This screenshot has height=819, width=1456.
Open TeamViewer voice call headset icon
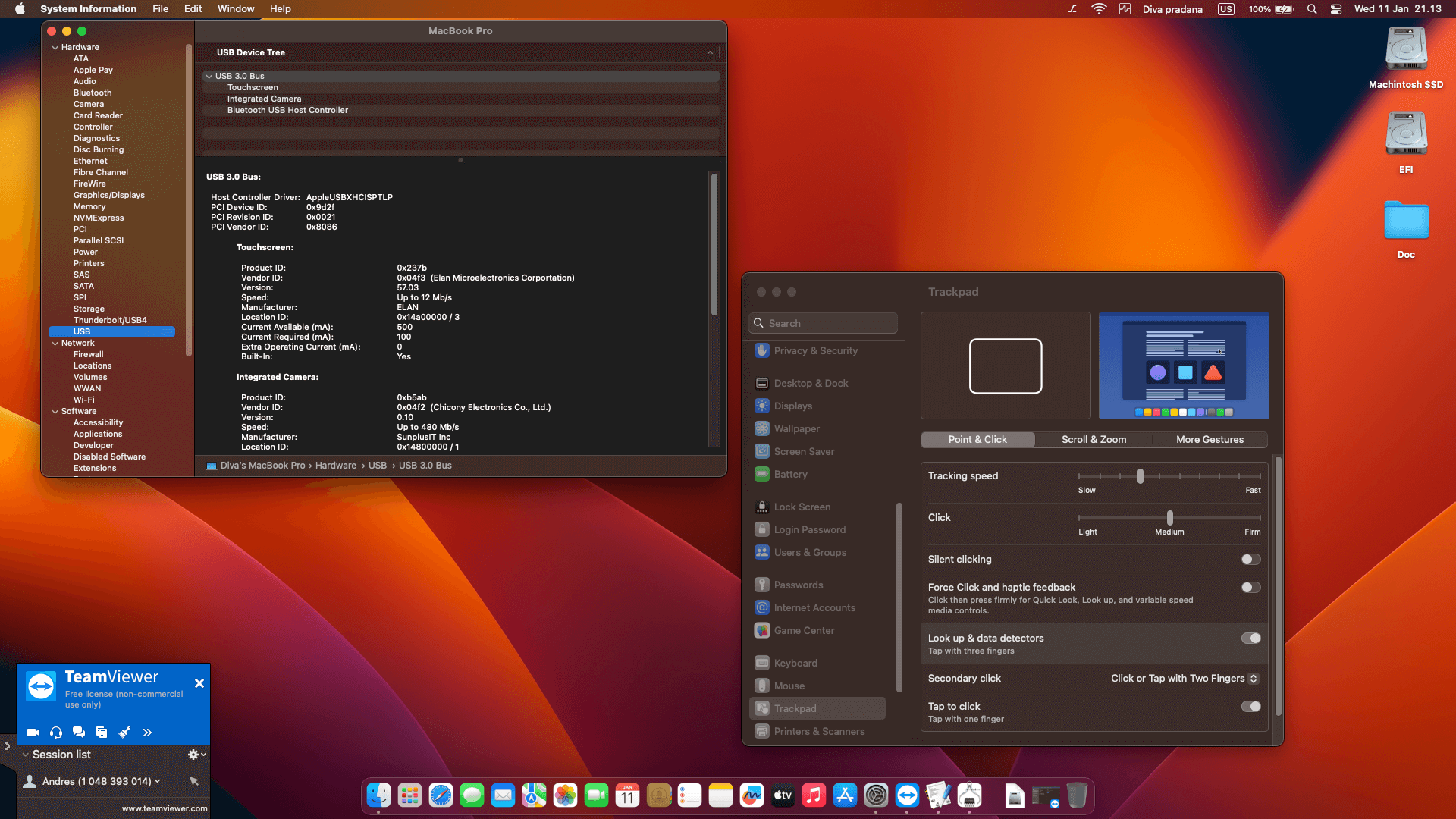point(55,733)
